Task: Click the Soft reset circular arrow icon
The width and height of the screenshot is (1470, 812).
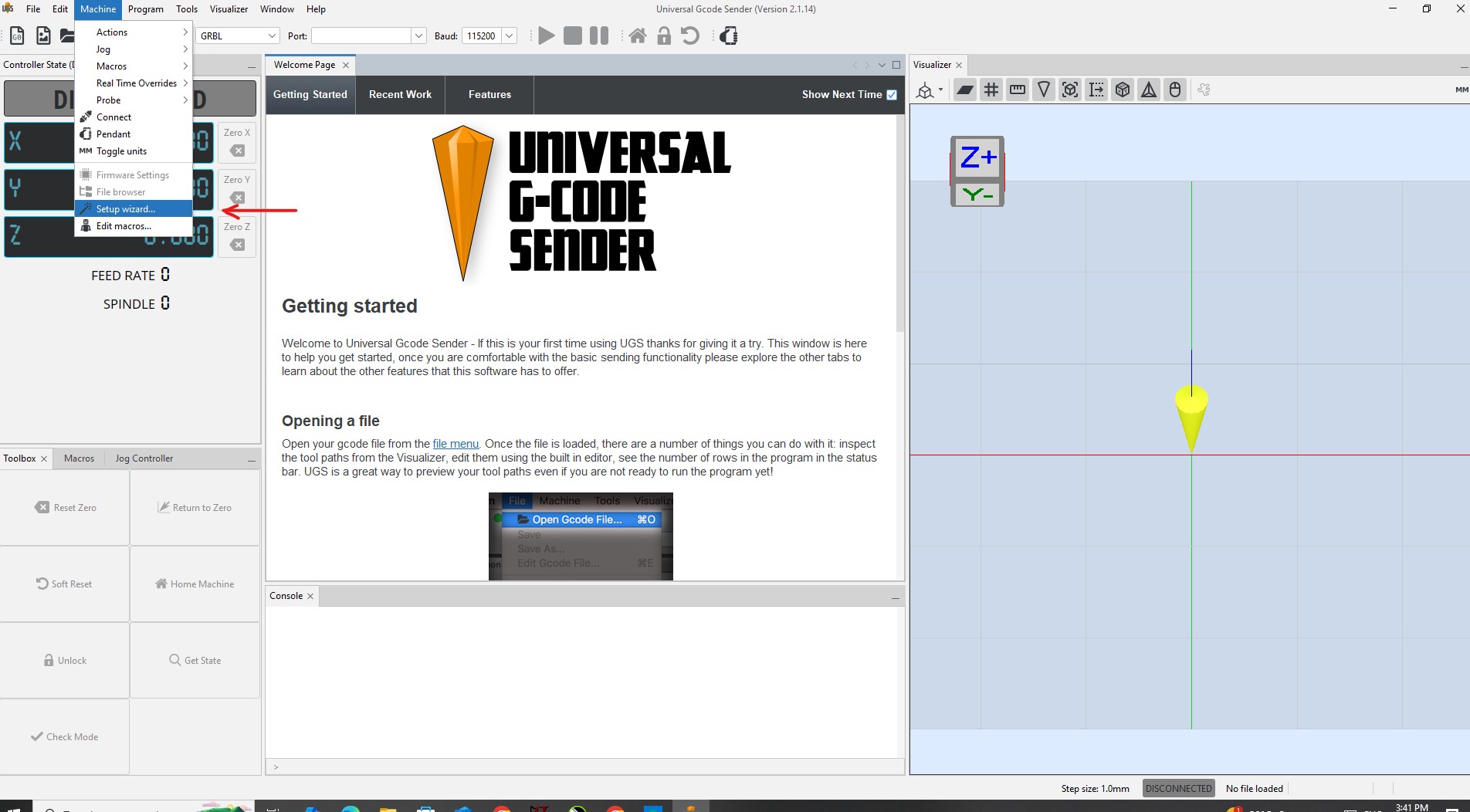Action: pos(690,36)
